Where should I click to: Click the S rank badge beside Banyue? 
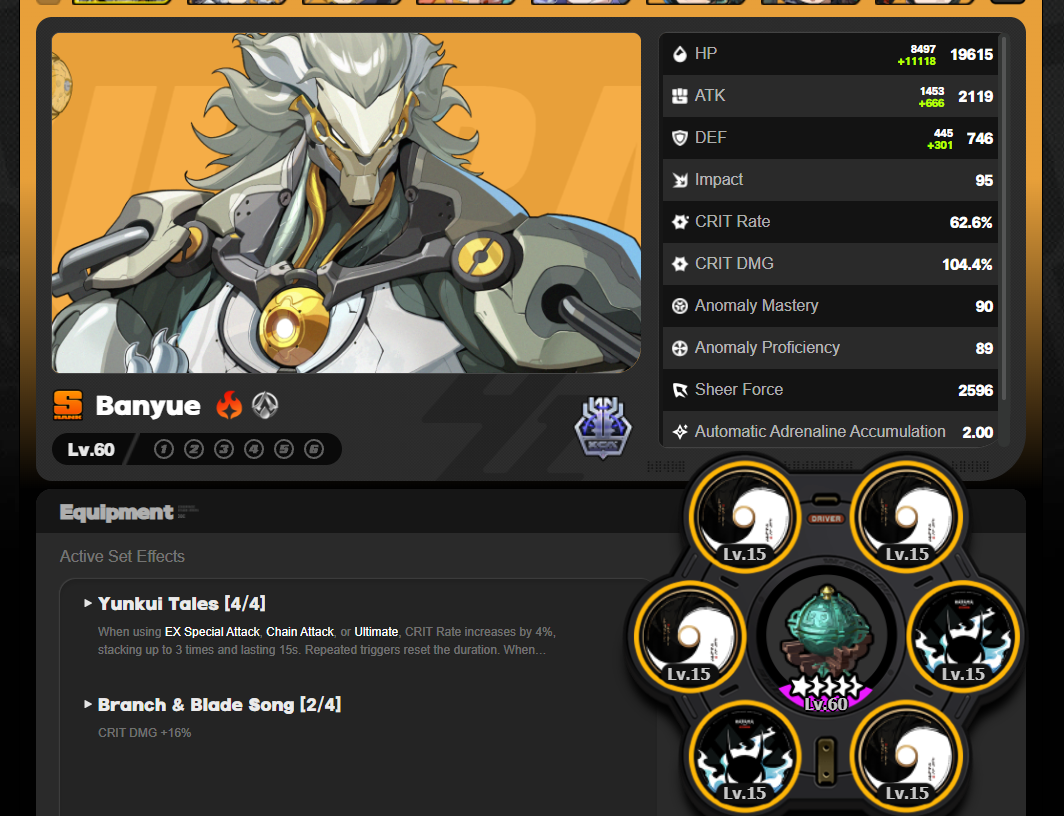point(68,406)
